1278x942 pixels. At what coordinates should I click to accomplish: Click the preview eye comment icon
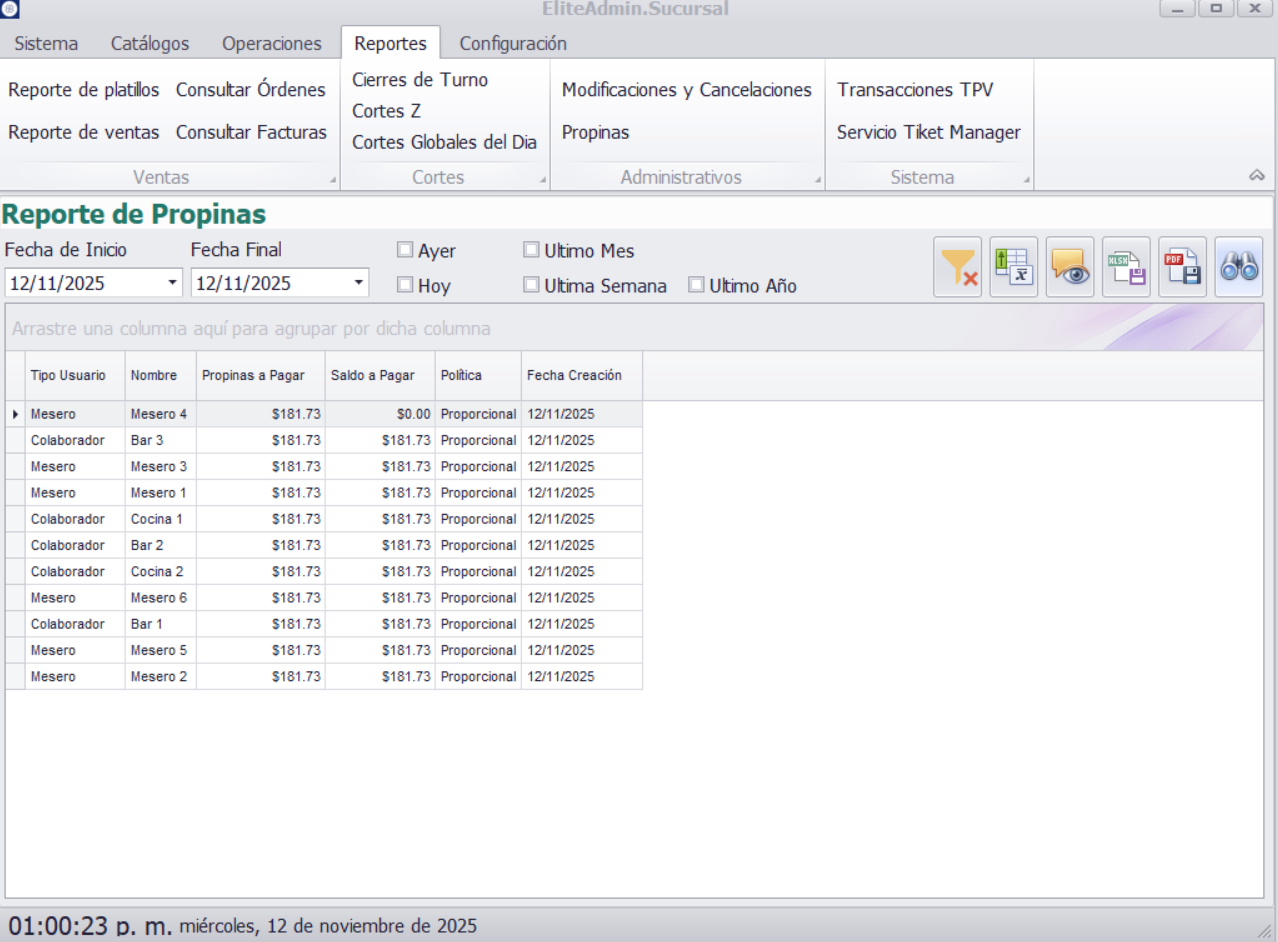pos(1069,268)
